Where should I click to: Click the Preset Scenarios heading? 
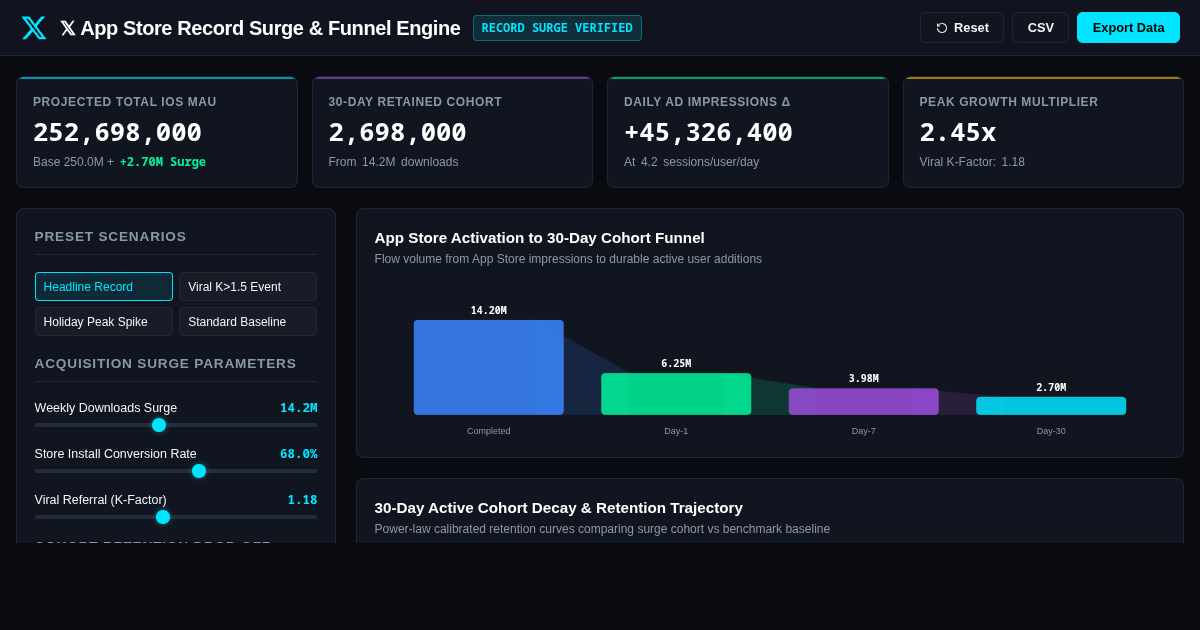pyautogui.click(x=111, y=237)
